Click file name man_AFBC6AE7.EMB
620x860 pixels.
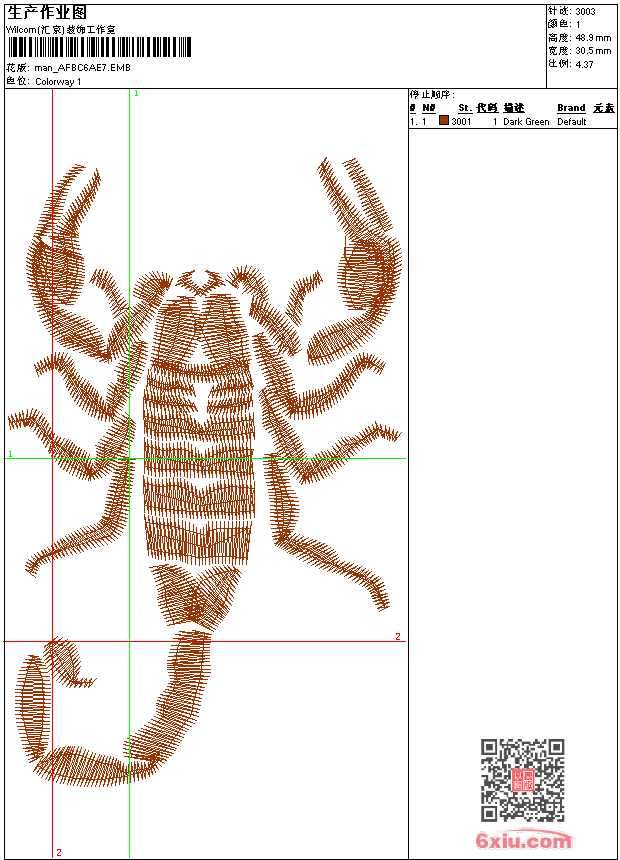click(82, 68)
